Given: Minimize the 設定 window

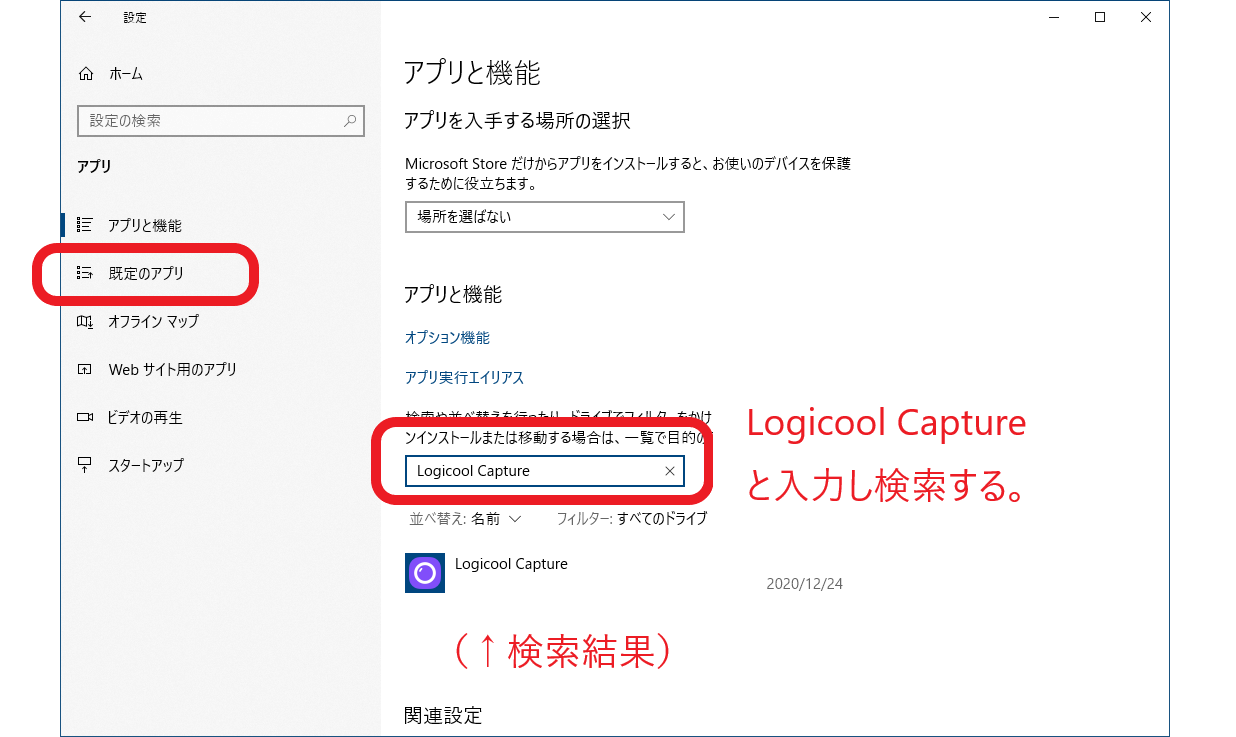Looking at the screenshot, I should 1054,17.
